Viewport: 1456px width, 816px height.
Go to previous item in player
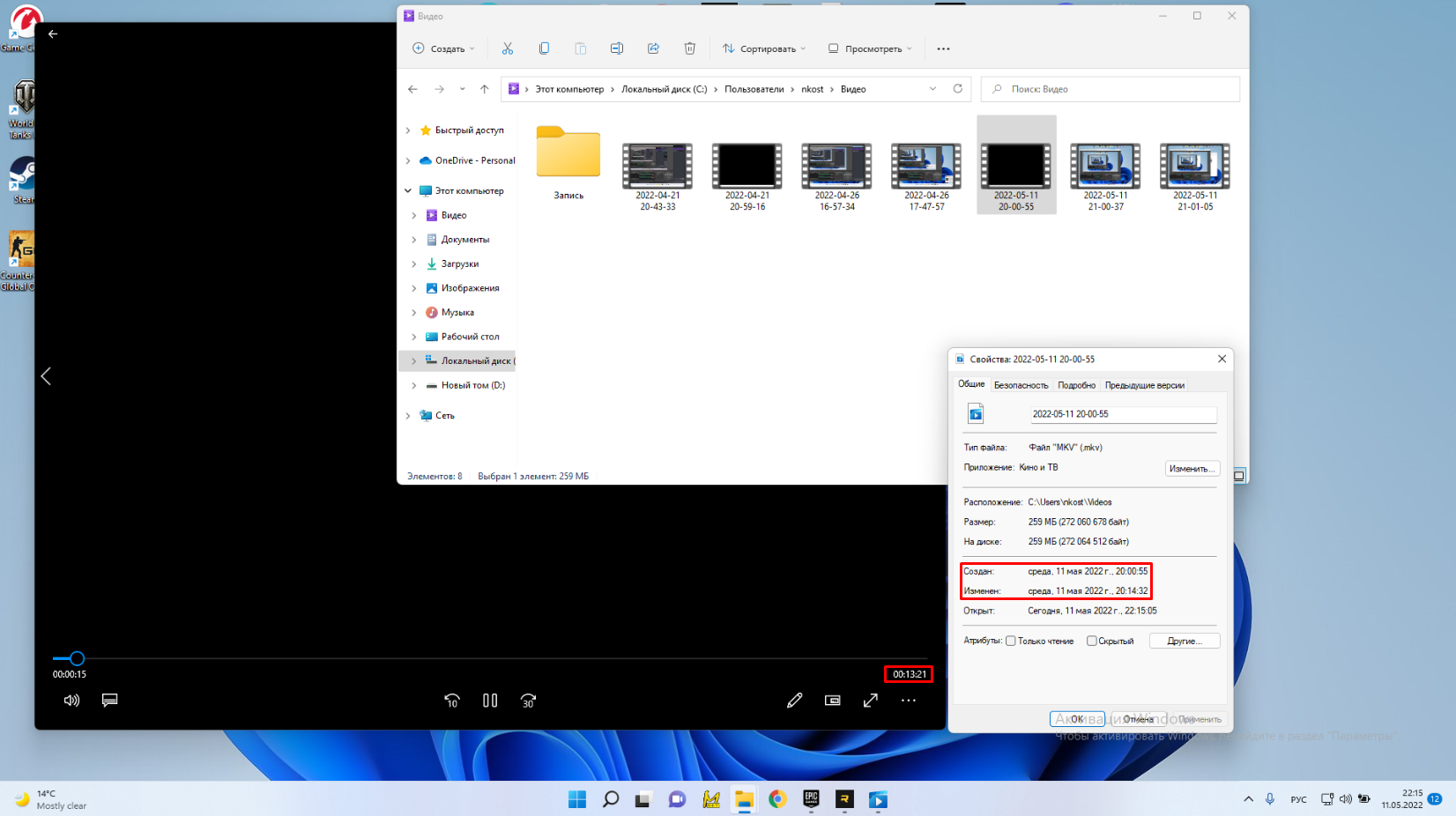(x=46, y=376)
